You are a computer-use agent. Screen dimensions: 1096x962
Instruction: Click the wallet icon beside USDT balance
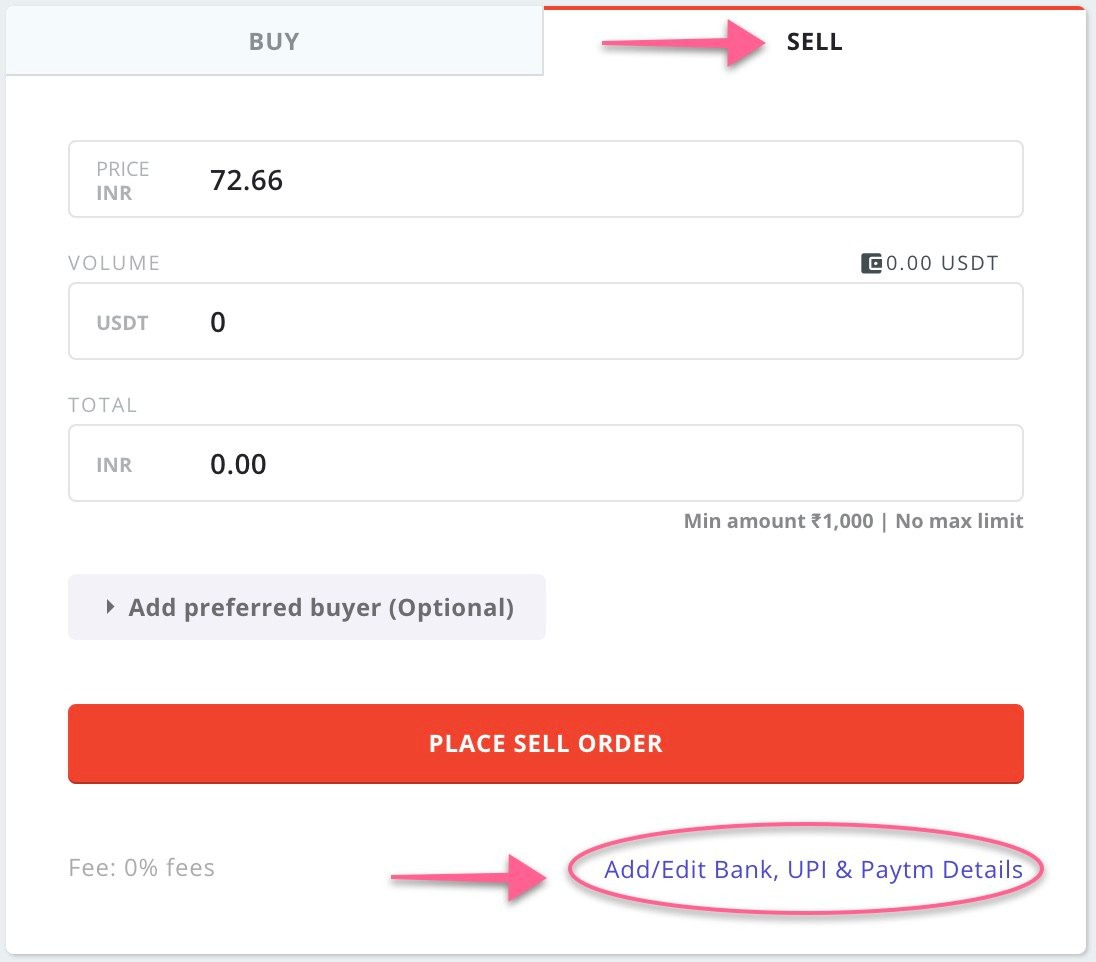pyautogui.click(x=871, y=264)
